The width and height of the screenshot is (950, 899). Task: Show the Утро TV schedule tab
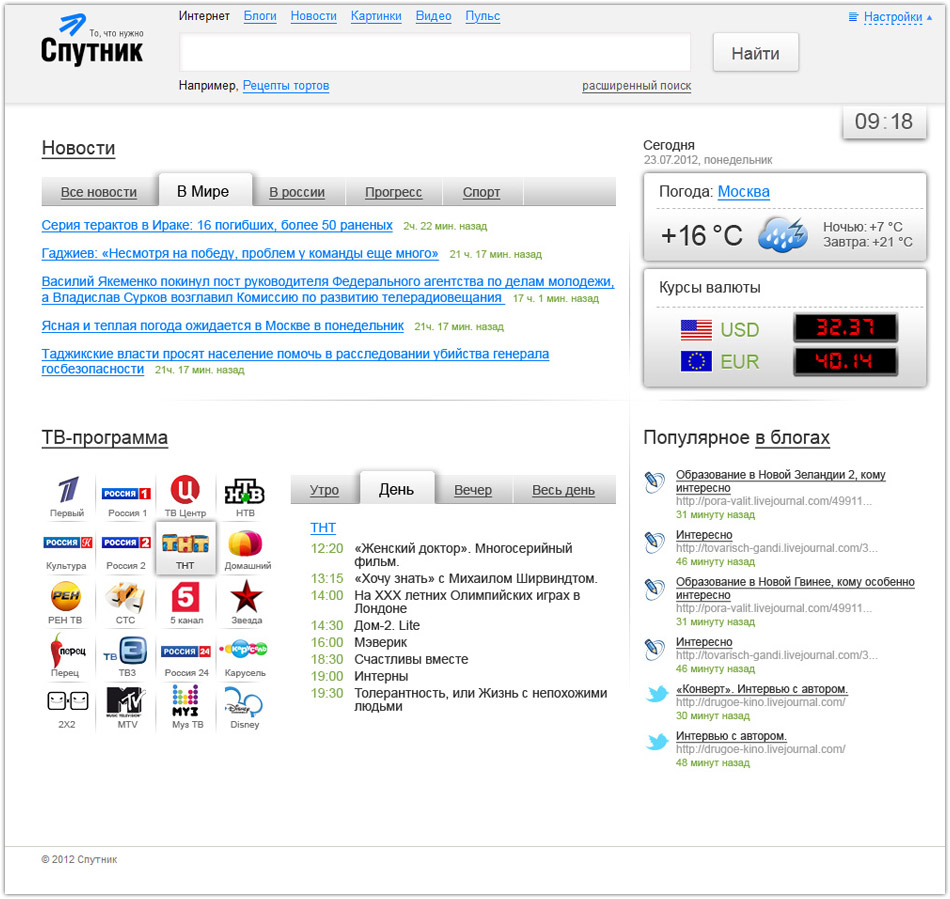tap(324, 489)
